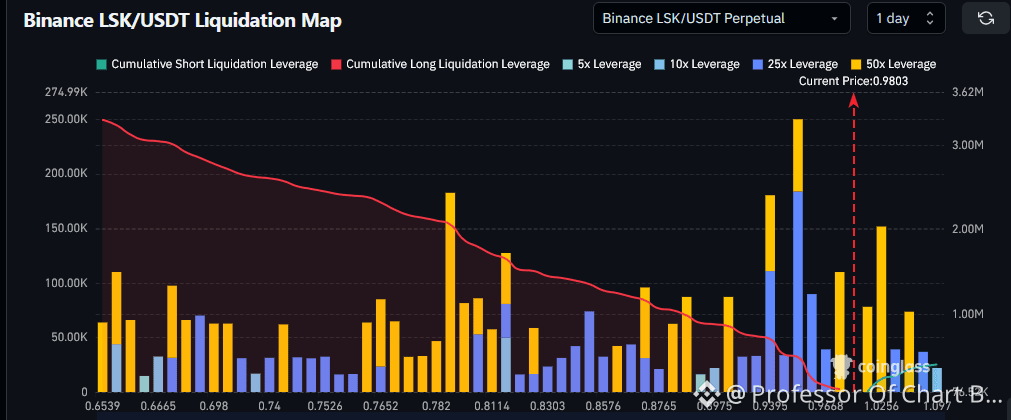Click the red long liquidation legend swatch
The image size is (1011, 420).
(337, 64)
